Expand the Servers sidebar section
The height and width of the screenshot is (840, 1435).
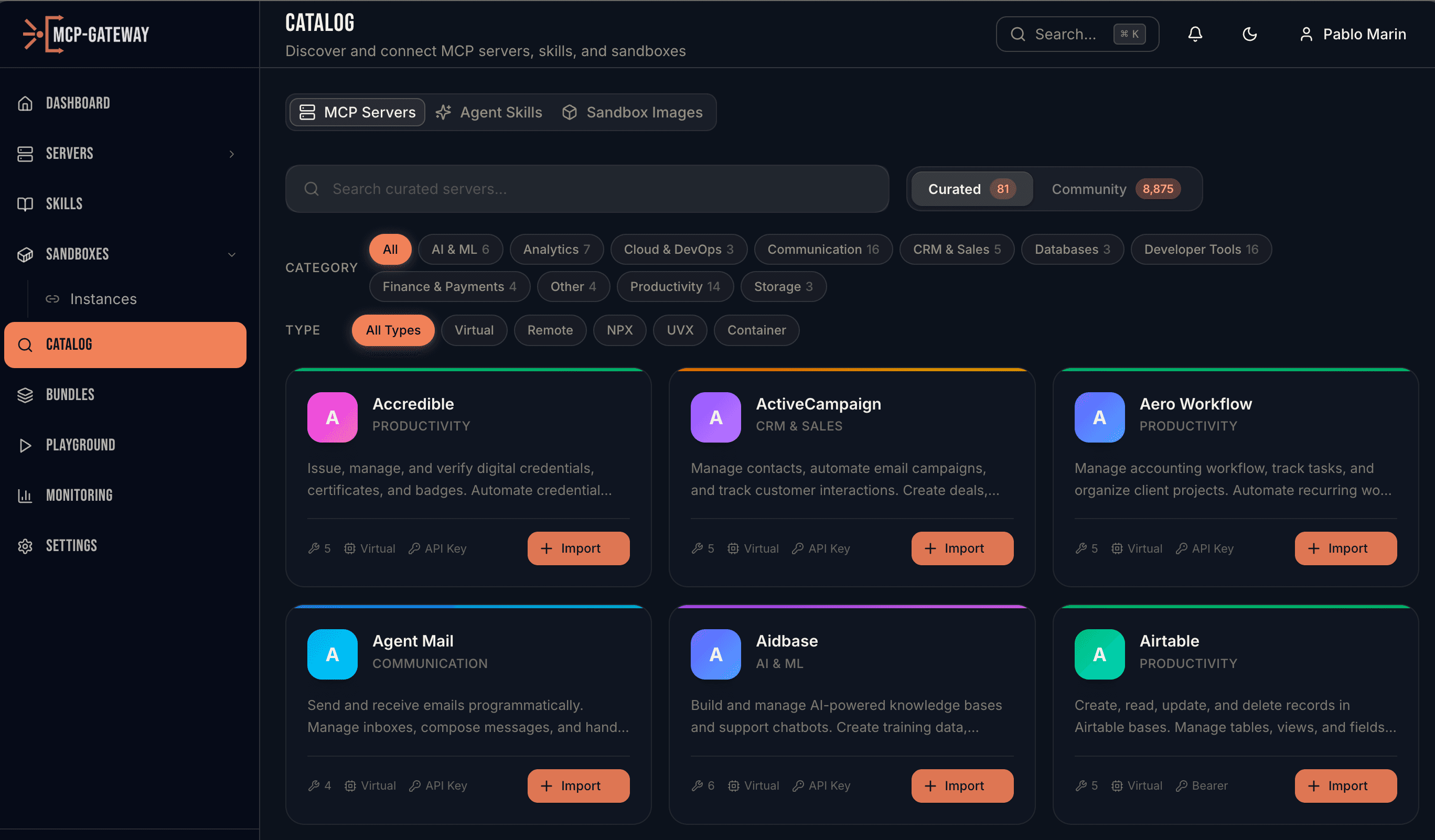click(231, 154)
